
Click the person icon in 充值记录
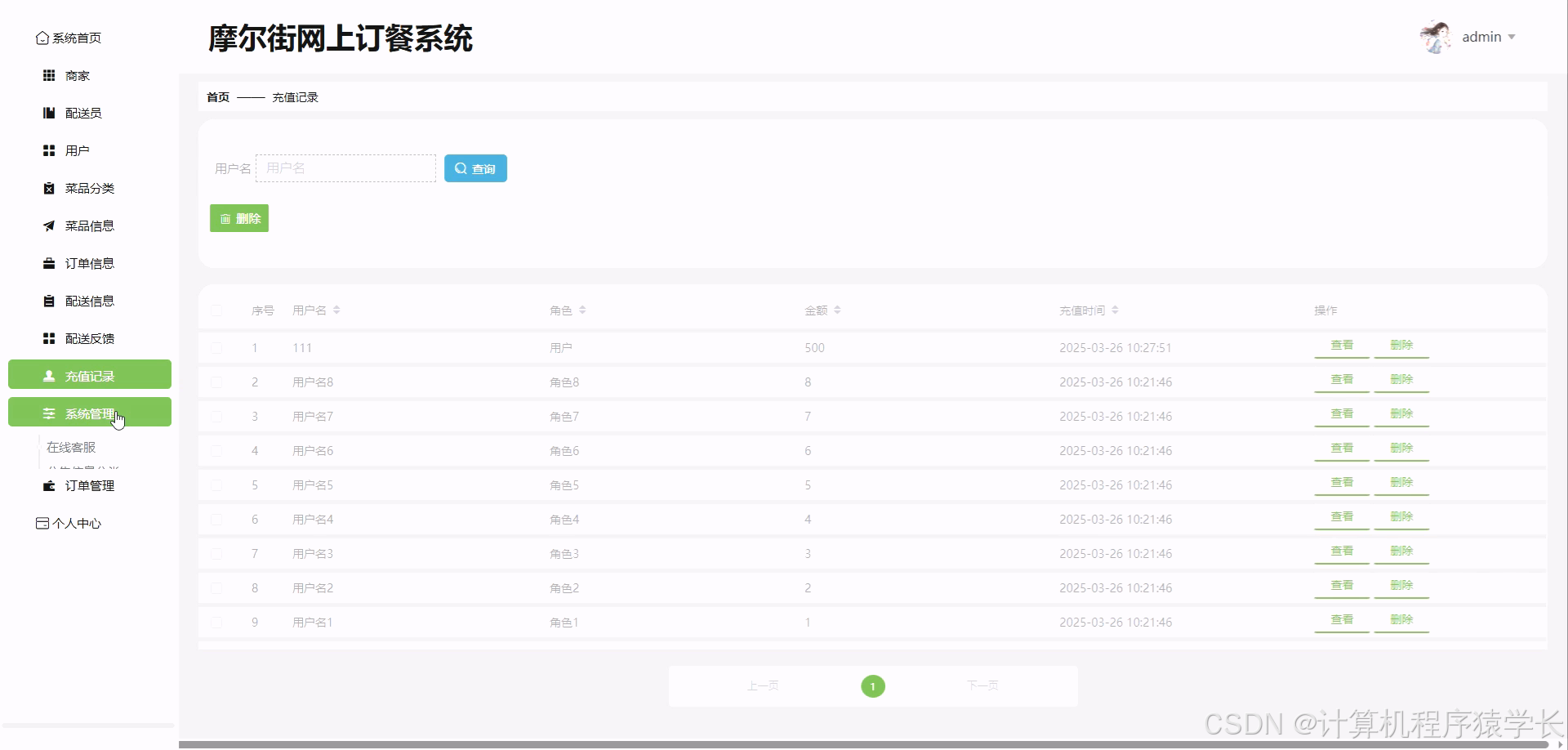click(49, 377)
